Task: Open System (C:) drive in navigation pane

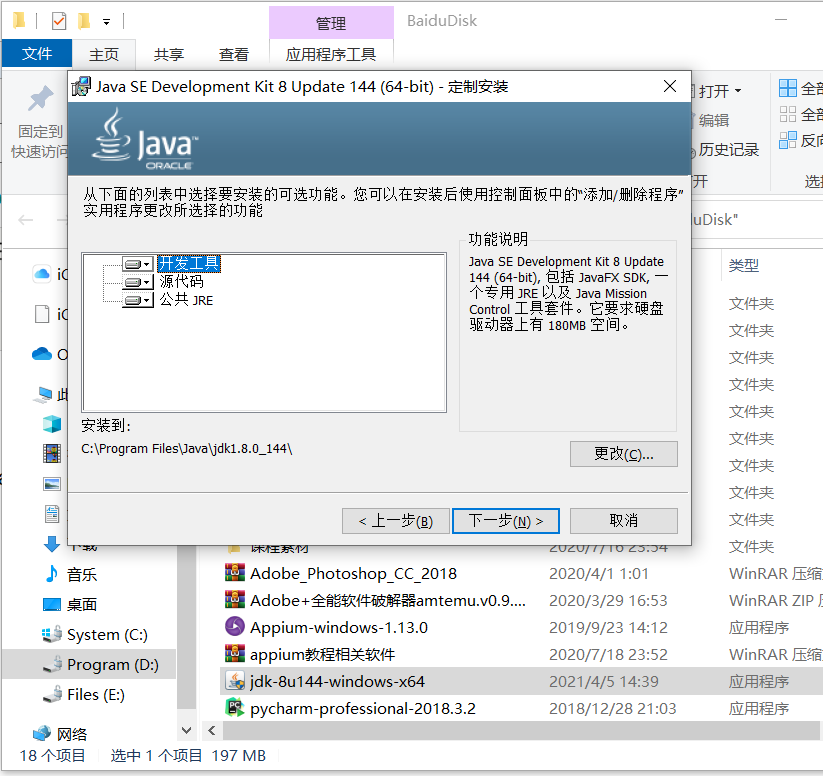Action: (107, 634)
